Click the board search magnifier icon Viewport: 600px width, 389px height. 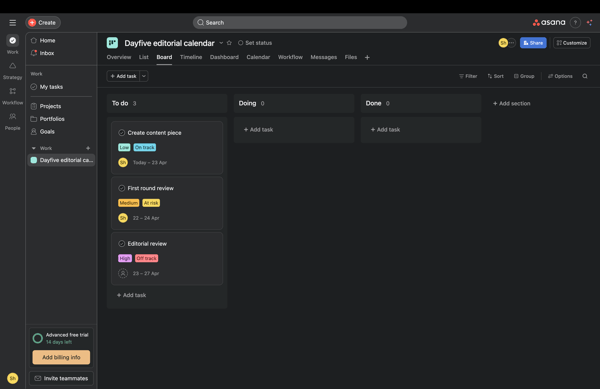point(585,76)
